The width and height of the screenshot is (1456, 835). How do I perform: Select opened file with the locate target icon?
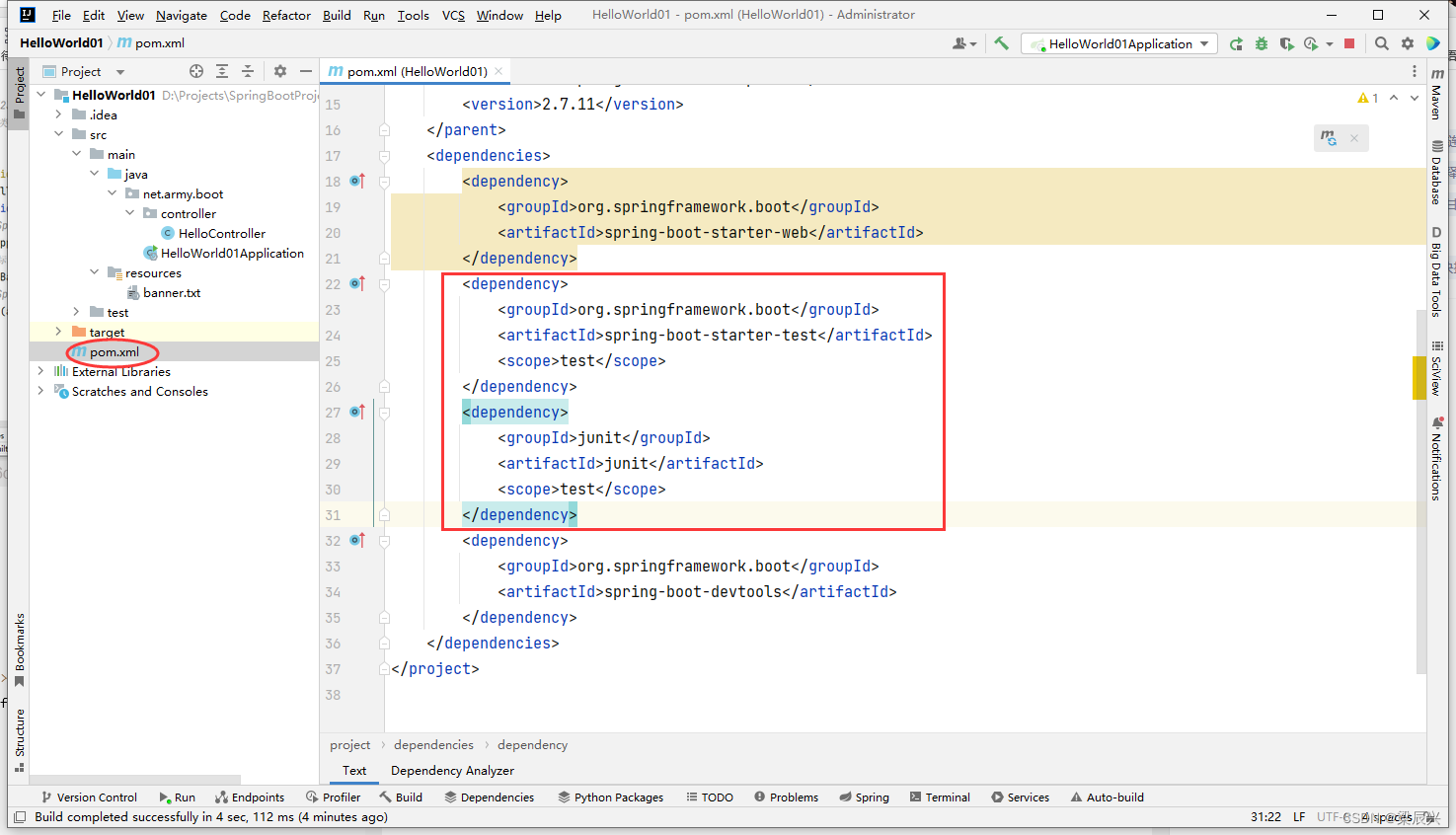tap(196, 71)
